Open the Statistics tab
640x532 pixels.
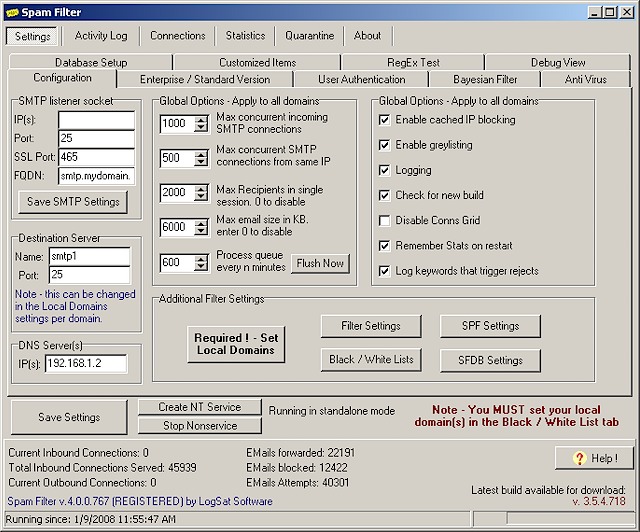pyautogui.click(x=245, y=36)
